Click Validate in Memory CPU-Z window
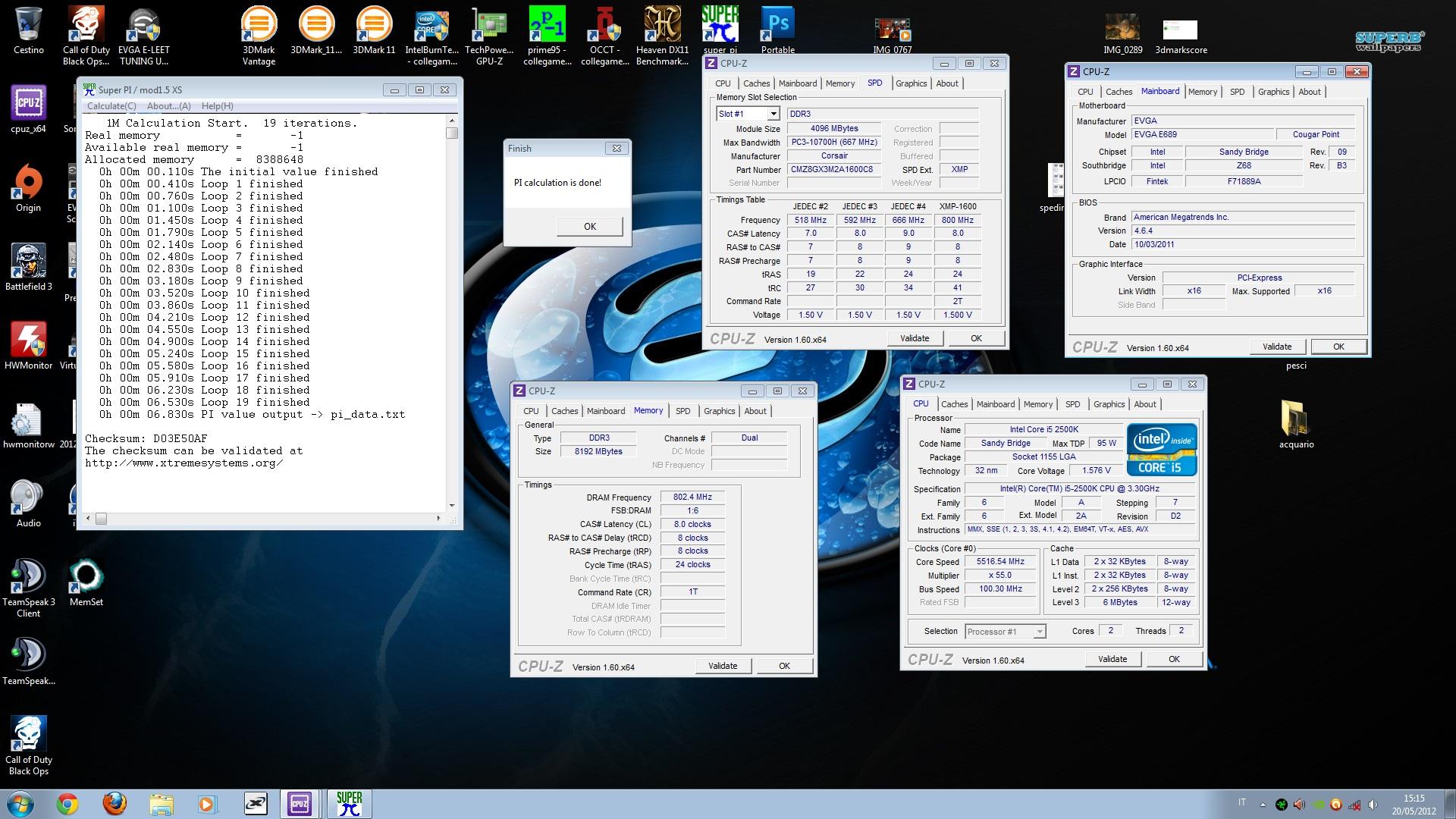The width and height of the screenshot is (1456, 819). [x=723, y=666]
